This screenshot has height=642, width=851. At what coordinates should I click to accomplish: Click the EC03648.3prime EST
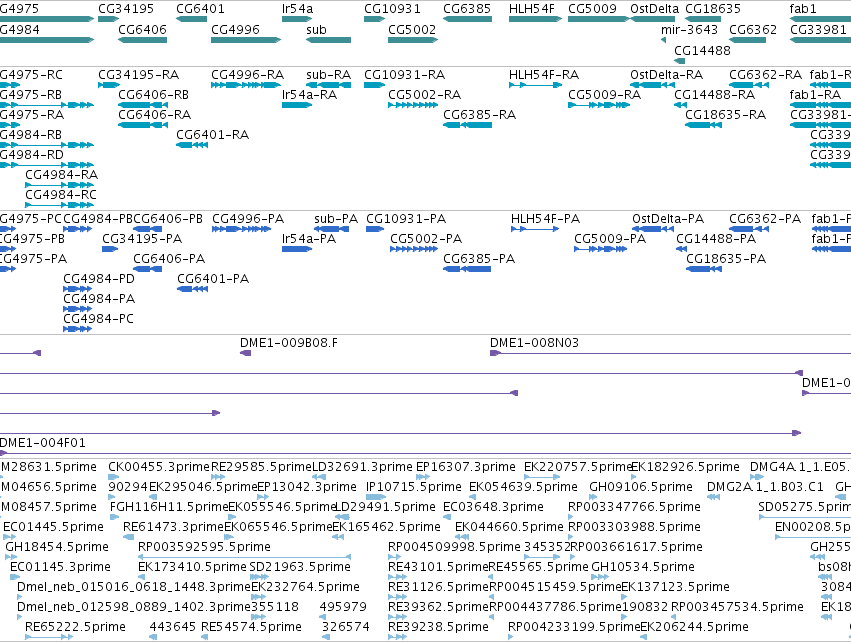(x=447, y=517)
